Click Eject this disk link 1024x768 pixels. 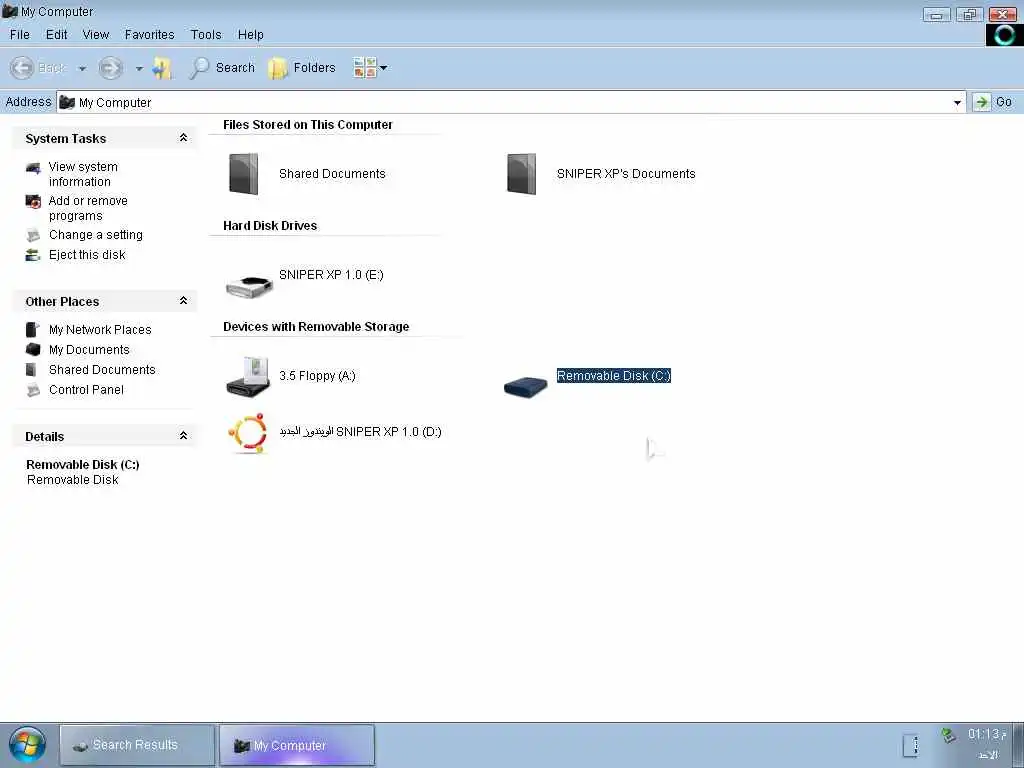[87, 255]
